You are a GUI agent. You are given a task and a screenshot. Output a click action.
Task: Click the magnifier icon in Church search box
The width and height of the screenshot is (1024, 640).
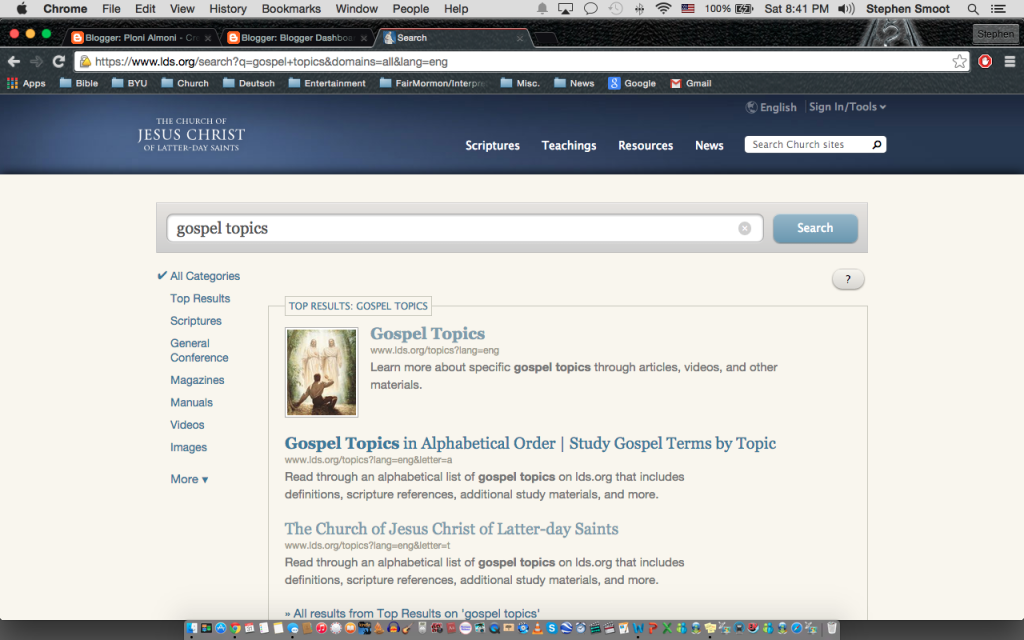pyautogui.click(x=876, y=144)
